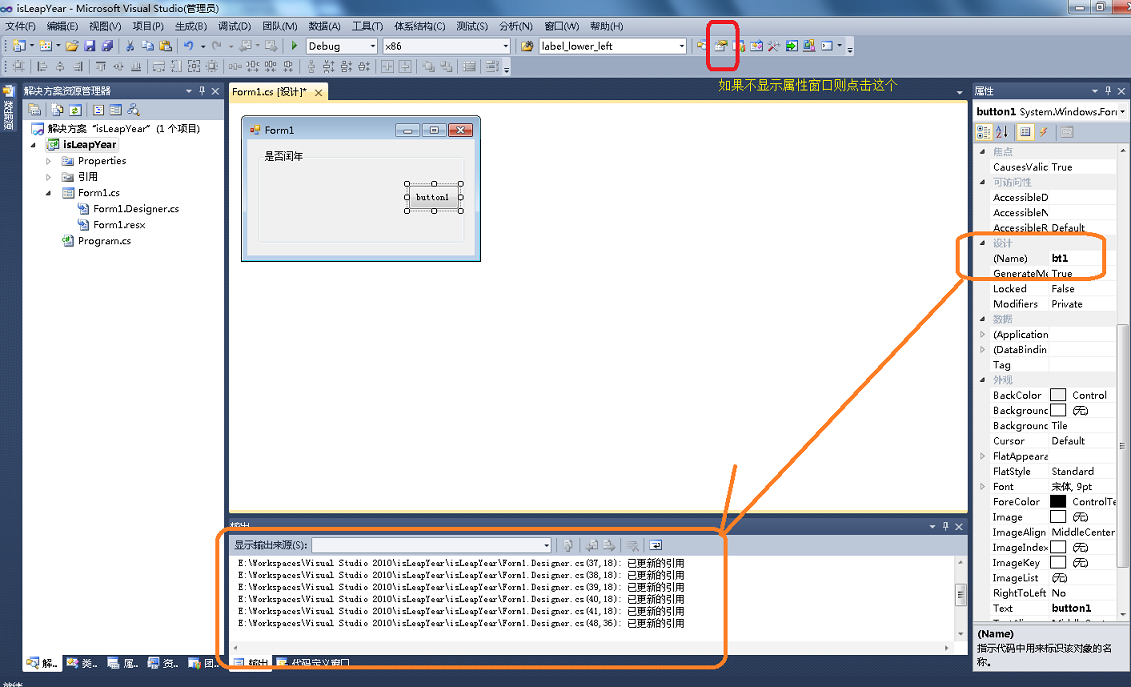The image size is (1131, 687).
Task: Save the current file with the floppy icon
Action: (89, 45)
